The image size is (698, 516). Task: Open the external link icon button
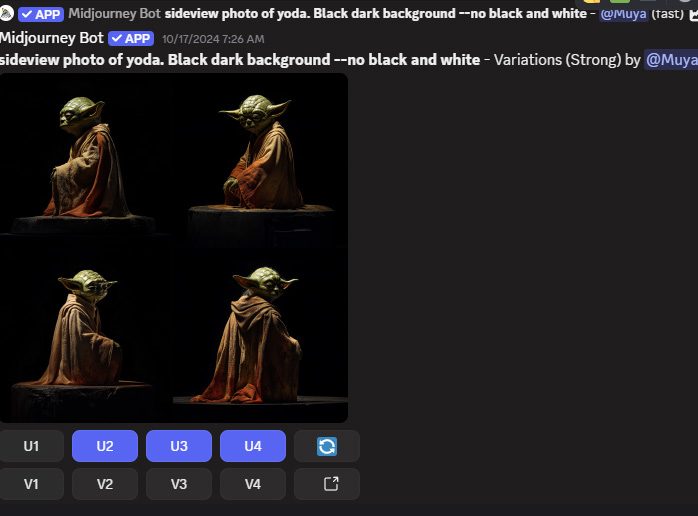click(x=327, y=484)
